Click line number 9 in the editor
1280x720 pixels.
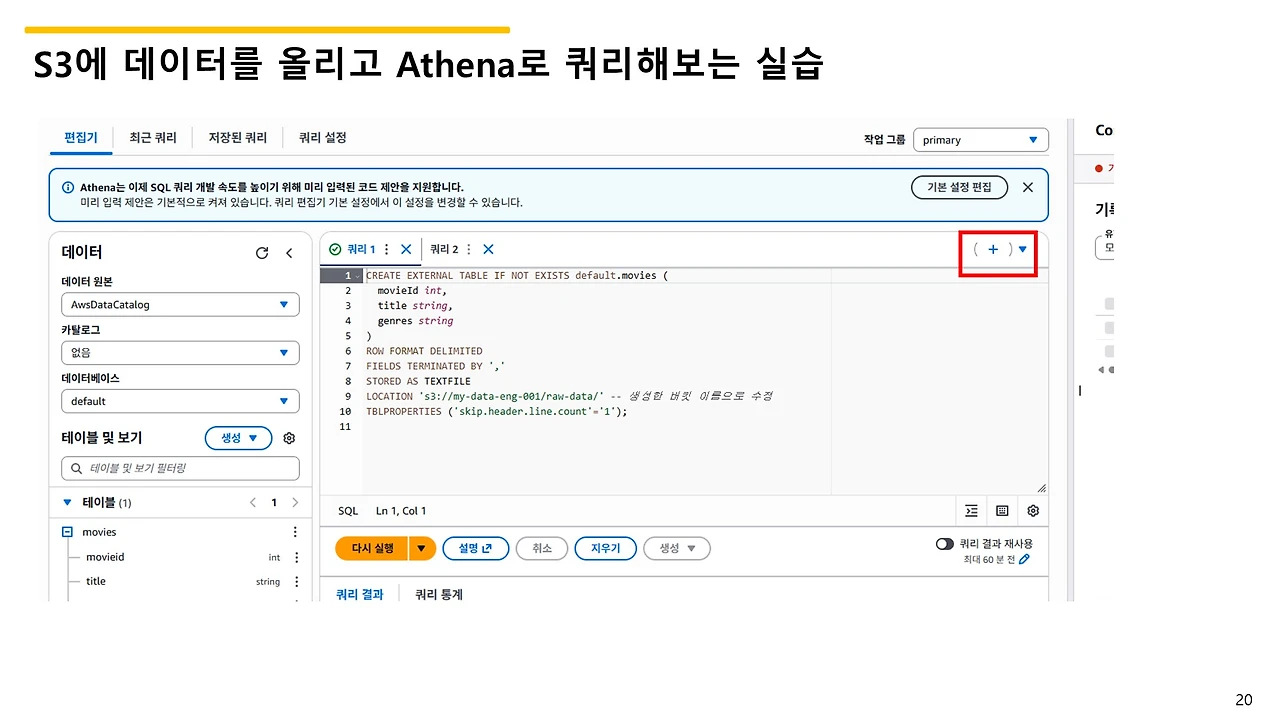point(346,395)
